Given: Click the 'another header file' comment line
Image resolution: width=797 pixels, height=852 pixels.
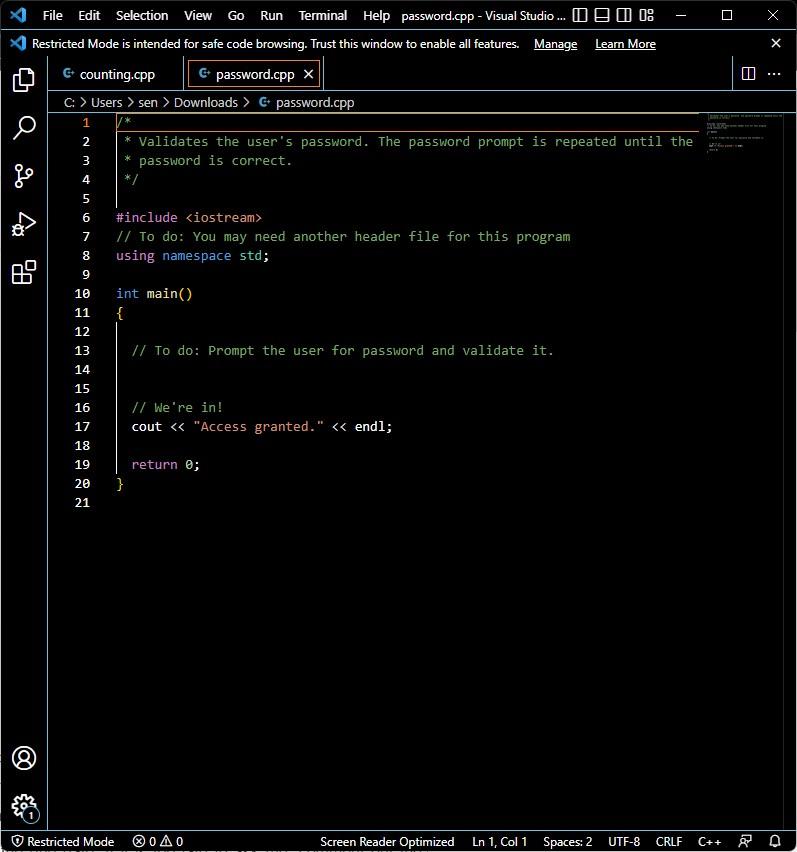Looking at the screenshot, I should [x=343, y=236].
